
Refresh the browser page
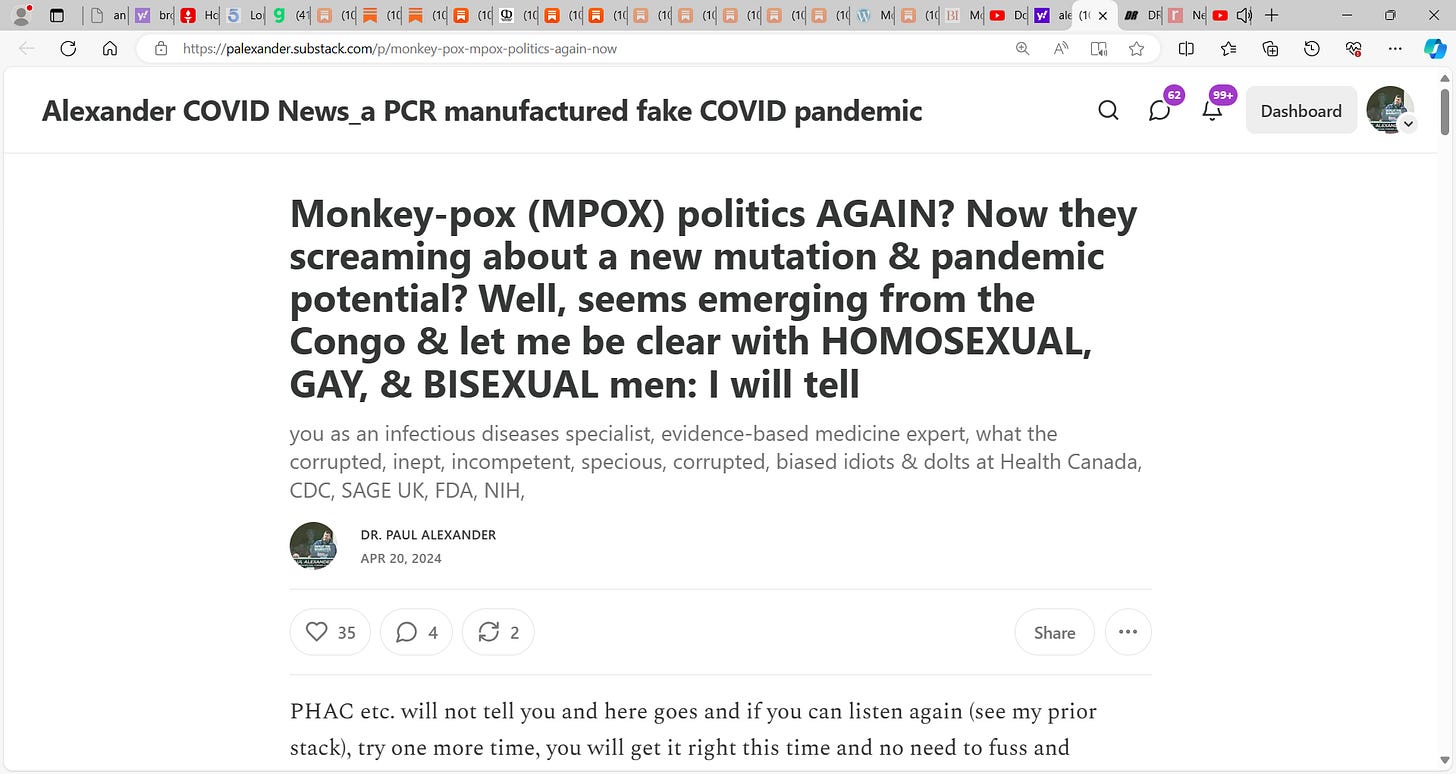(x=68, y=48)
